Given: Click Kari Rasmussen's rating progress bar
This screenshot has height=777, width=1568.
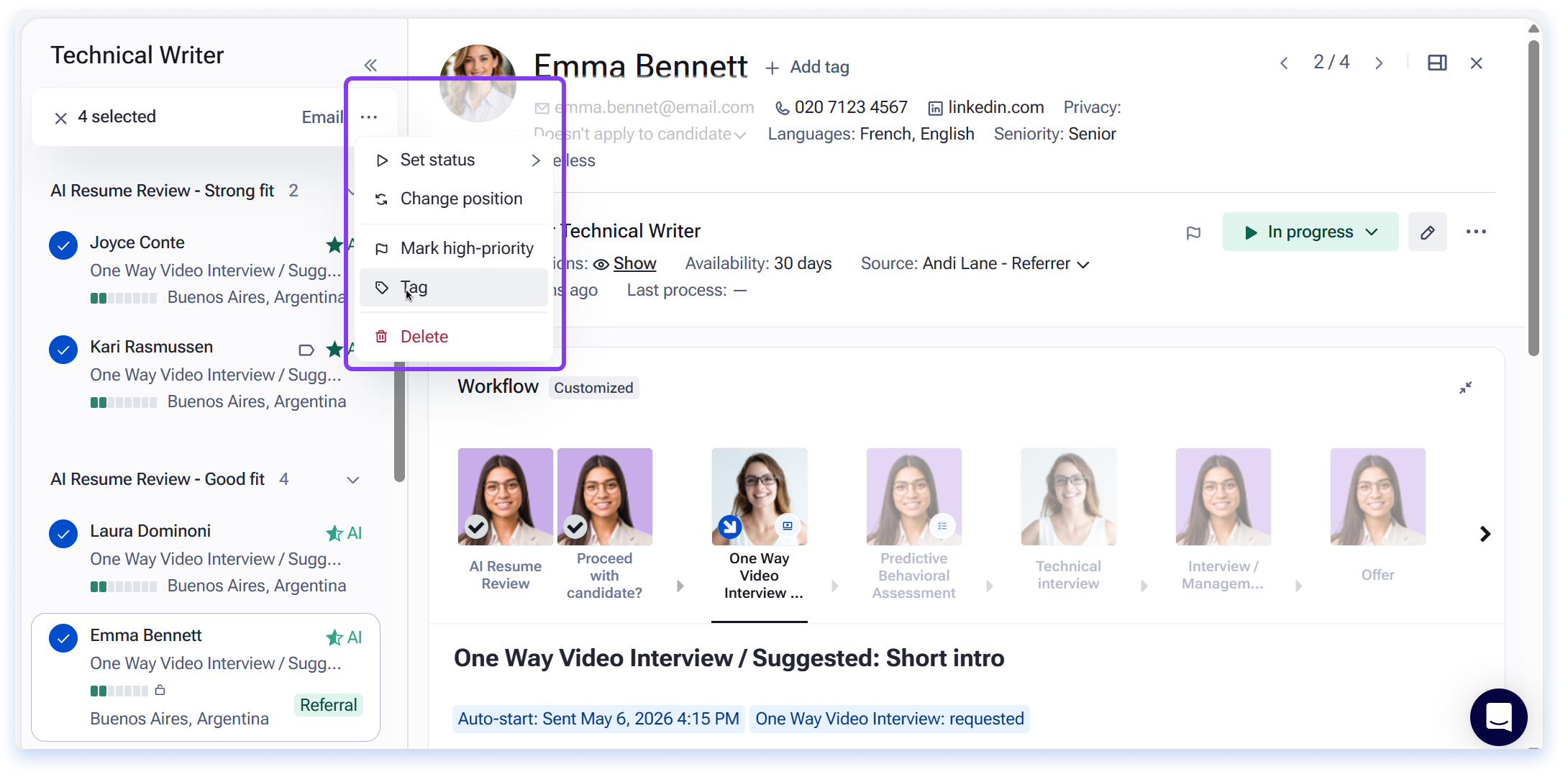Looking at the screenshot, I should (124, 402).
